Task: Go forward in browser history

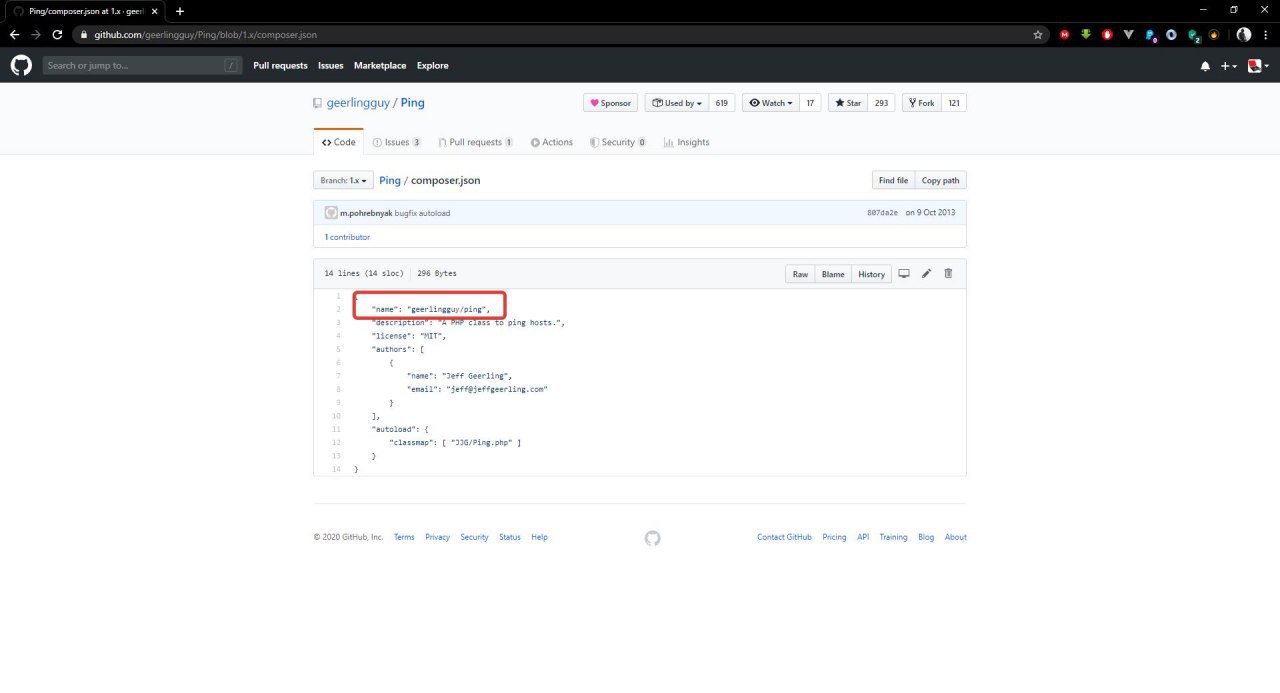Action: (36, 34)
